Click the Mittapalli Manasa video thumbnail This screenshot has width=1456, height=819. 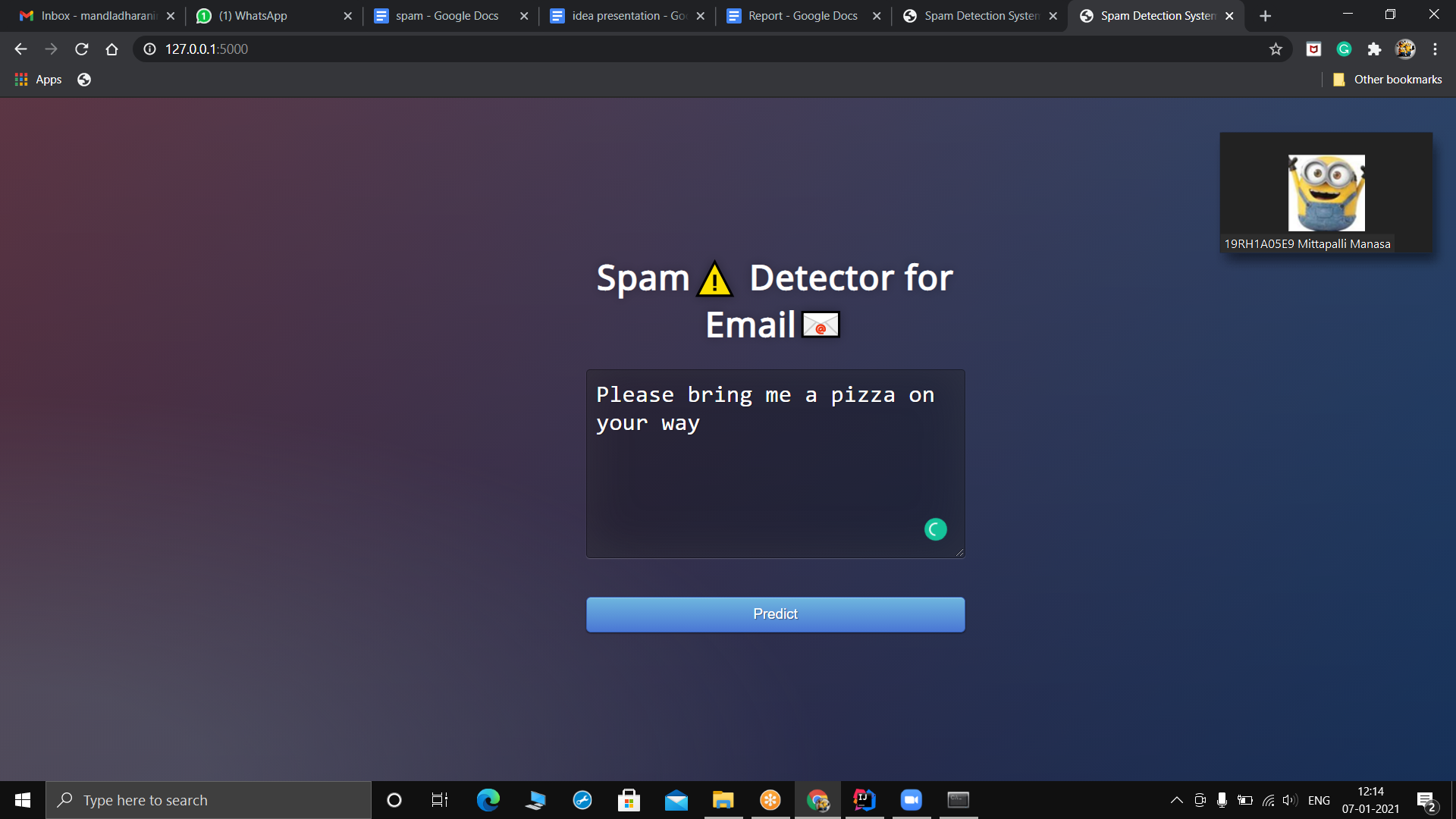[1326, 193]
